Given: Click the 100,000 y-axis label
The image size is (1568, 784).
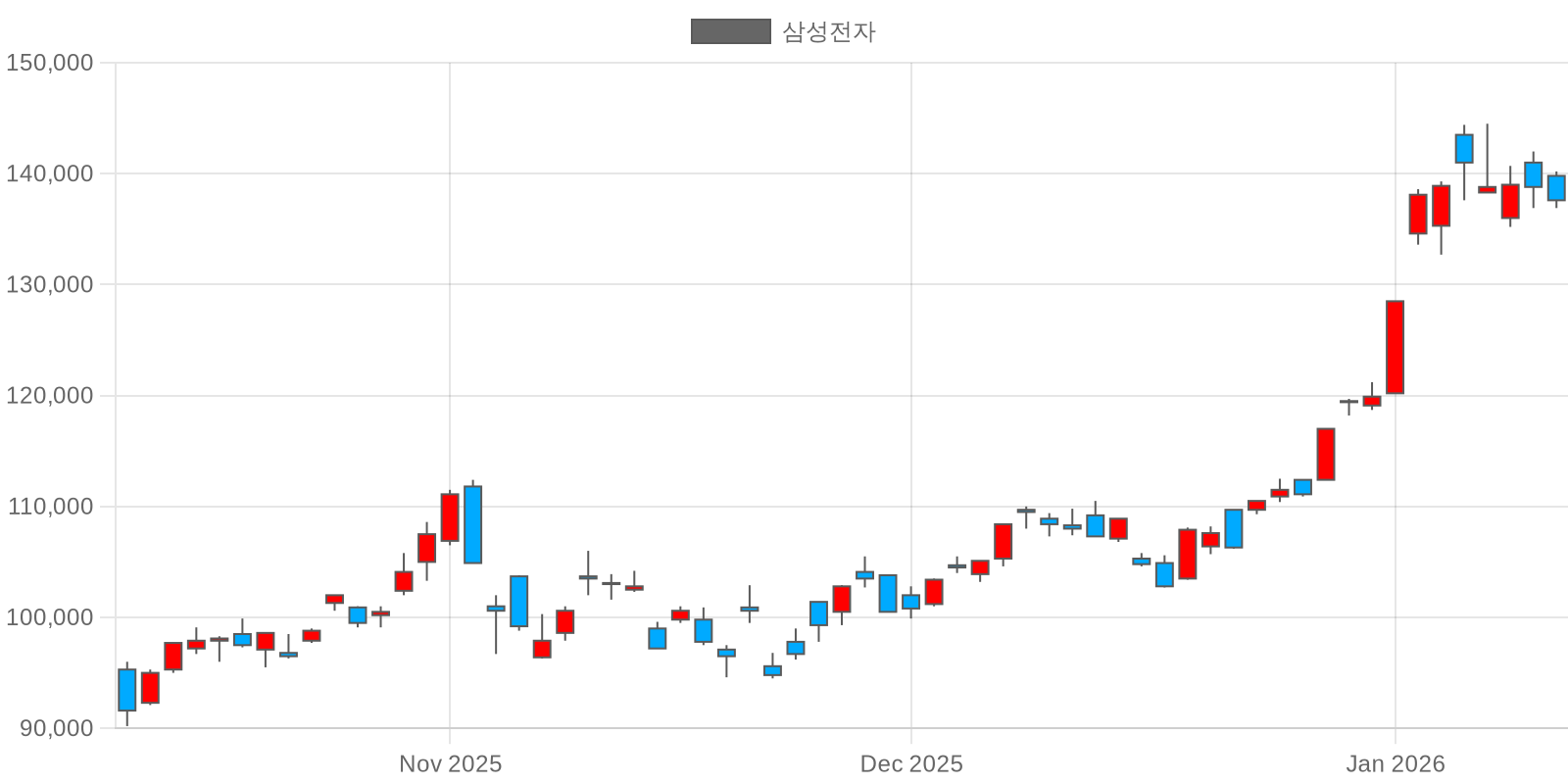Looking at the screenshot, I should [x=50, y=617].
